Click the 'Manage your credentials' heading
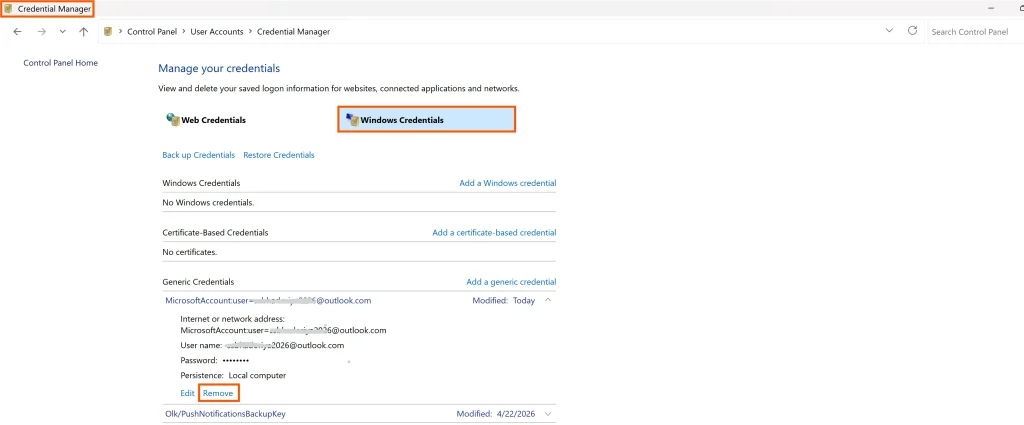 [x=219, y=68]
